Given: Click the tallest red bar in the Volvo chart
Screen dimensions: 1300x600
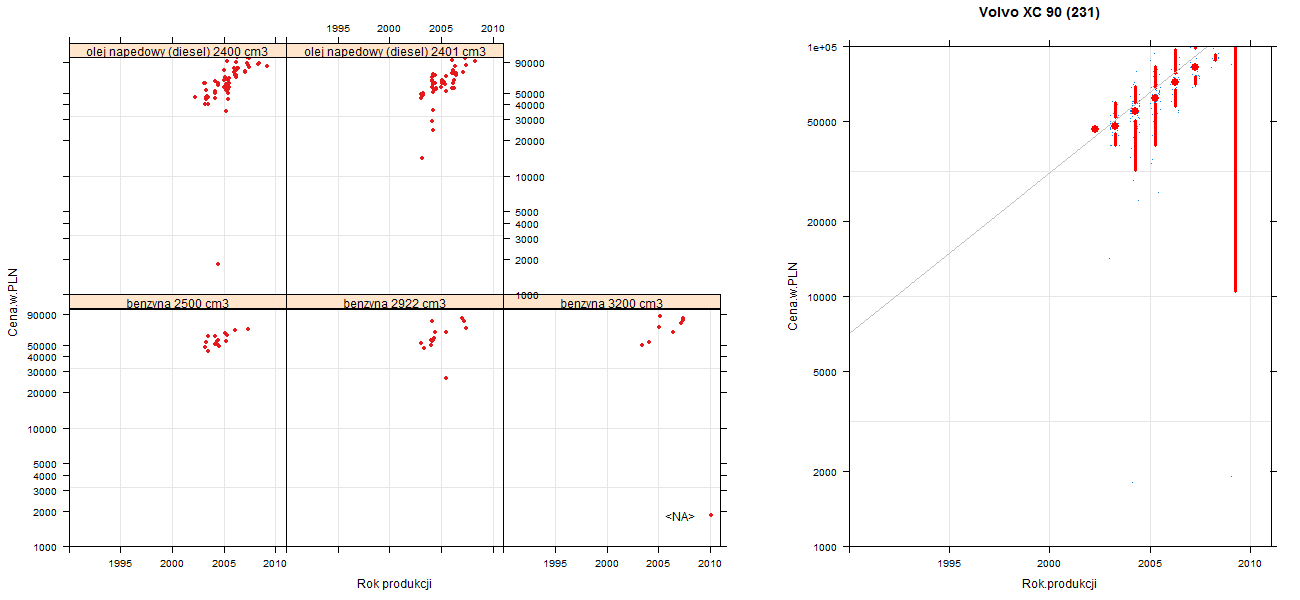Looking at the screenshot, I should [x=1236, y=169].
